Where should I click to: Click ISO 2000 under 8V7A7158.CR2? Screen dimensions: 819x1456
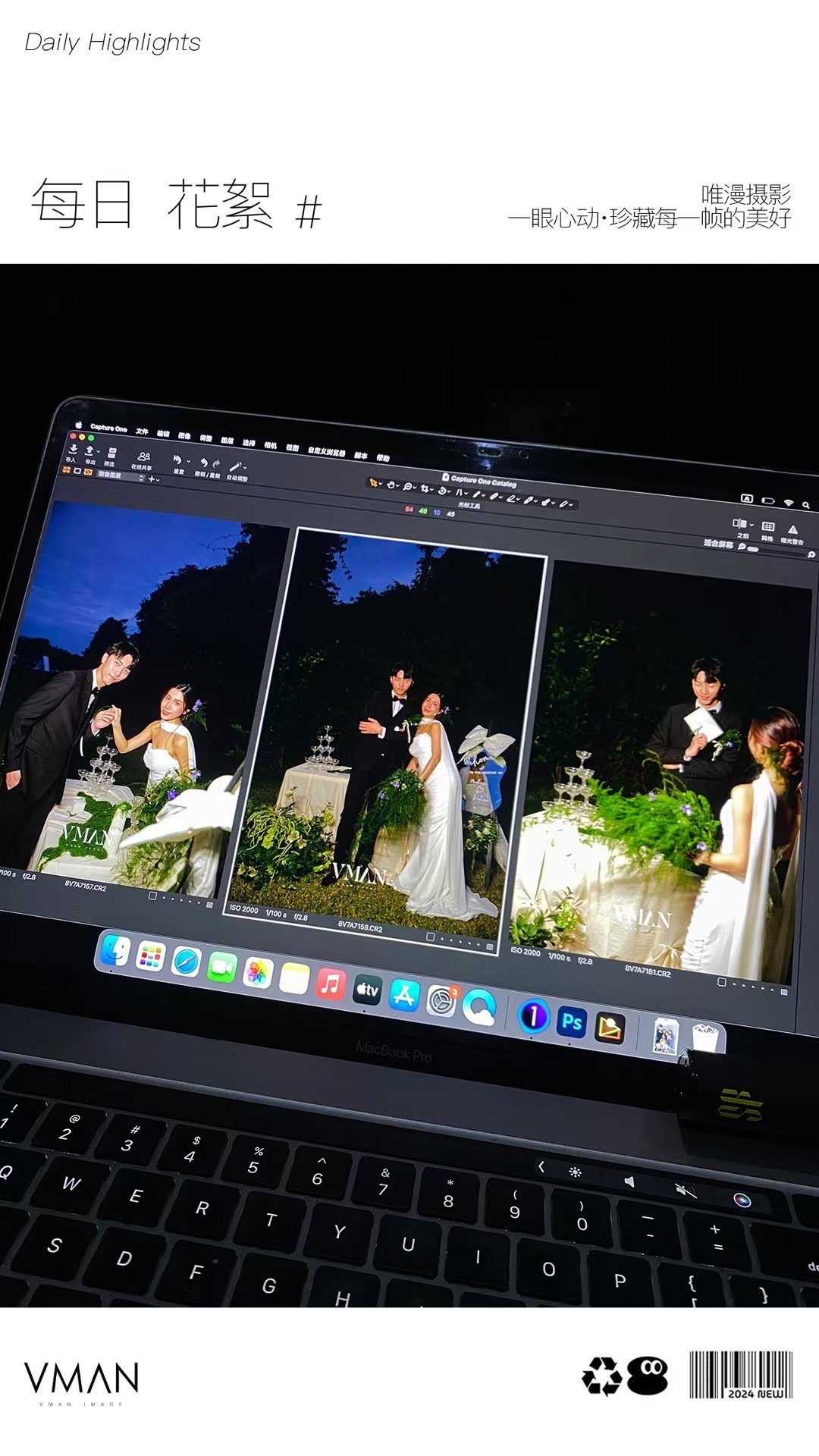pos(243,908)
